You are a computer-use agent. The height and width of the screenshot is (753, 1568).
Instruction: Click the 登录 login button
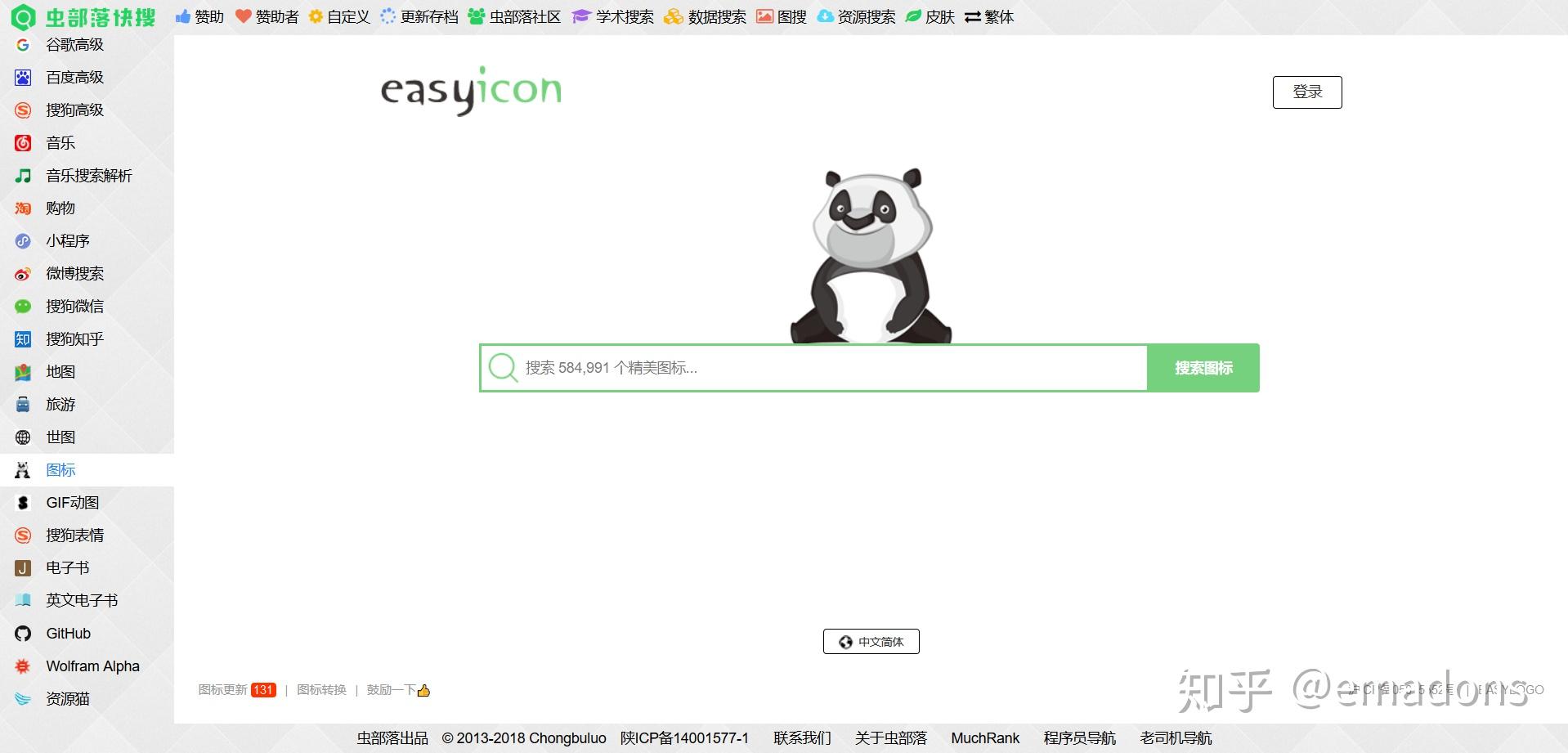tap(1307, 92)
